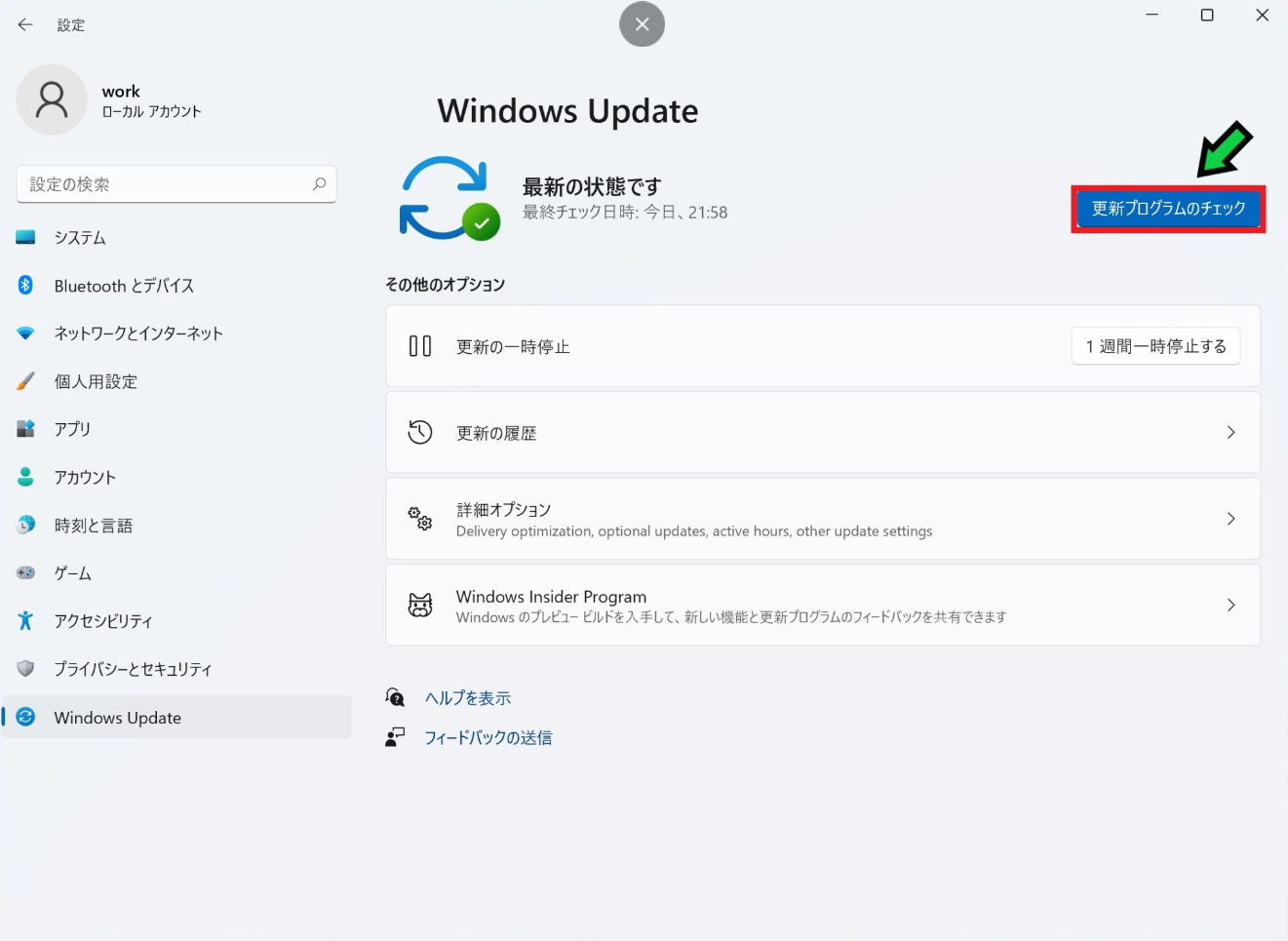
Task: Click the large update sync status icon
Action: tap(449, 198)
